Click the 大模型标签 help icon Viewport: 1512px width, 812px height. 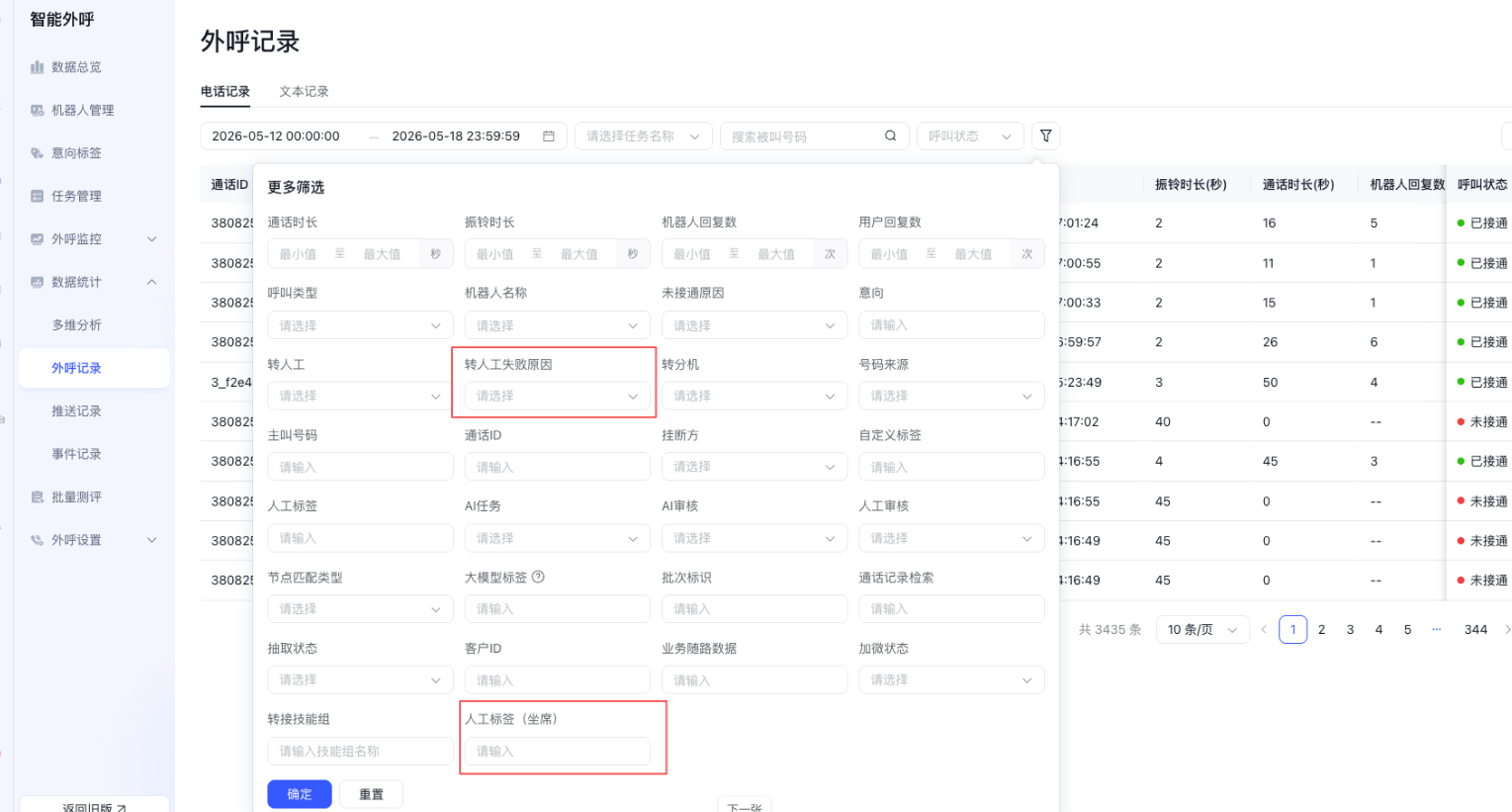[x=538, y=577]
